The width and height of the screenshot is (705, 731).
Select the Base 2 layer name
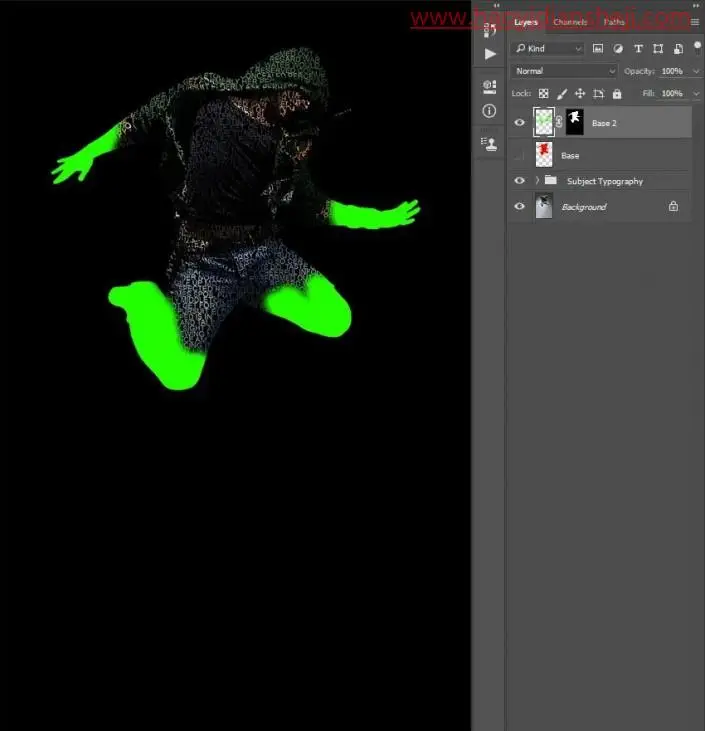(x=604, y=123)
